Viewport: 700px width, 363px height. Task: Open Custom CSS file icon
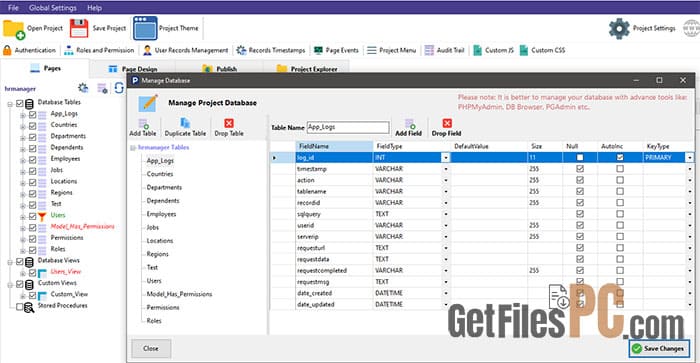pos(524,50)
